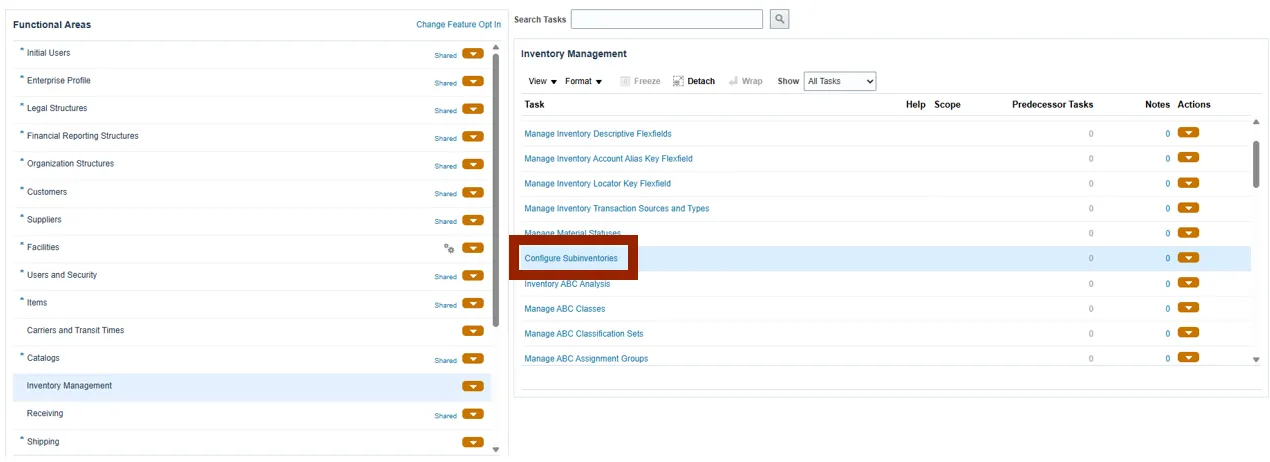Image resolution: width=1270 pixels, height=462 pixels.
Task: Click Shared label for Initial Users
Action: [445, 55]
